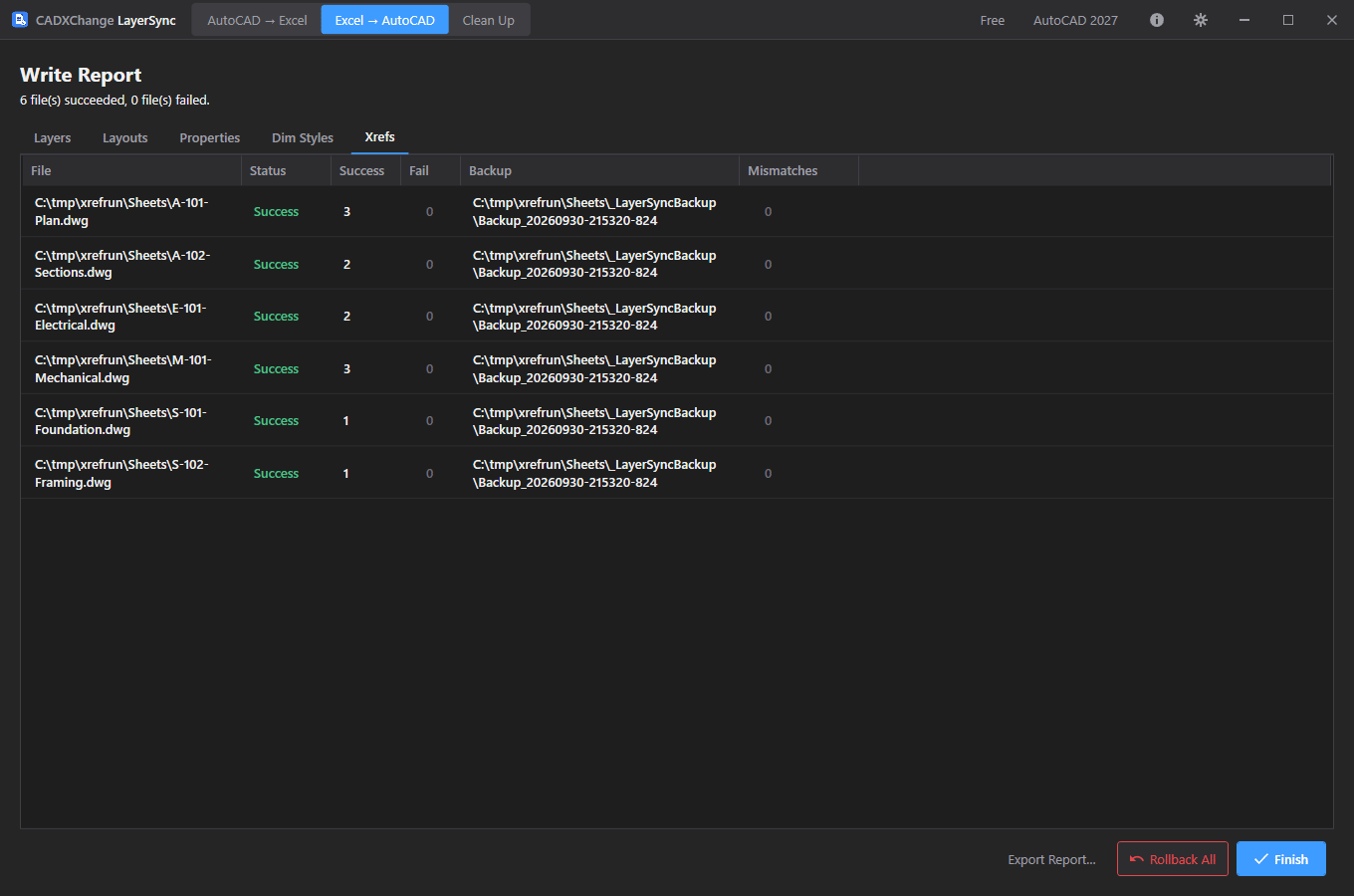This screenshot has height=896, width=1354.
Task: Sort by the Status column header
Action: point(286,170)
